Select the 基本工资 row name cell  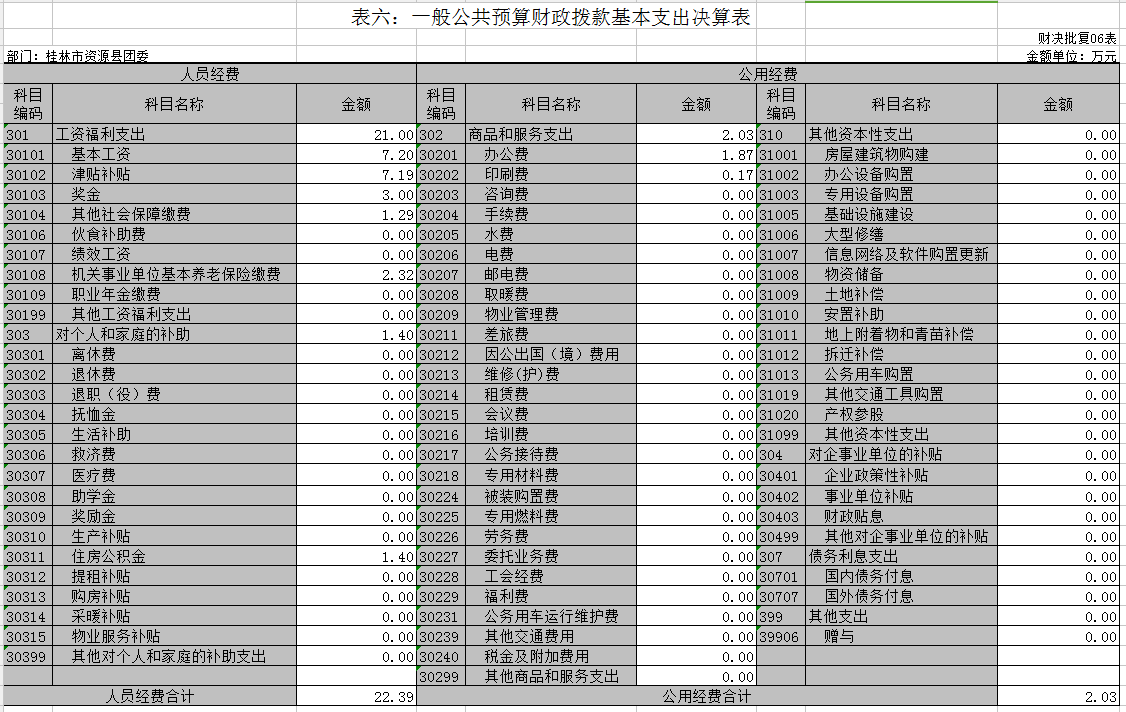point(174,155)
